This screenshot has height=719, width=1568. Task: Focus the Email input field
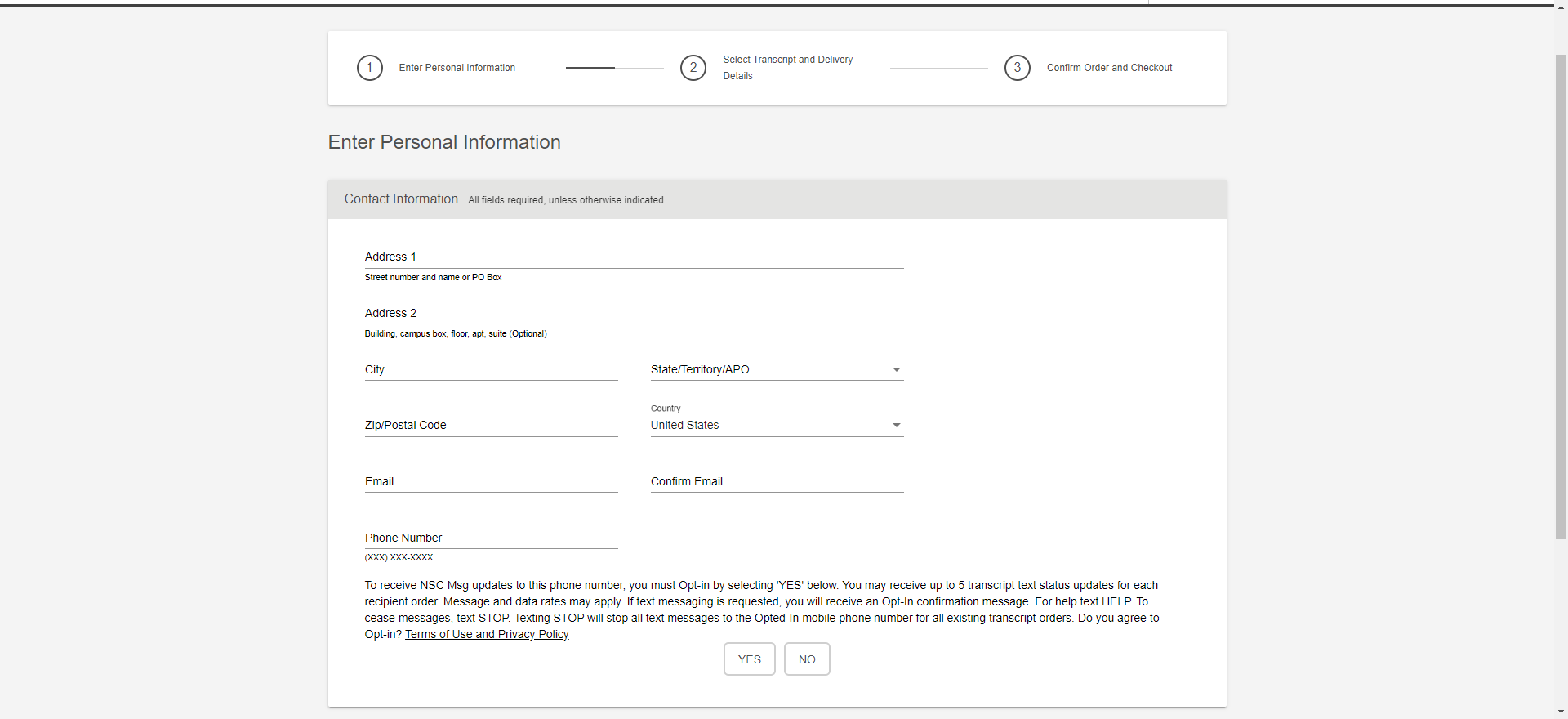pyautogui.click(x=491, y=482)
